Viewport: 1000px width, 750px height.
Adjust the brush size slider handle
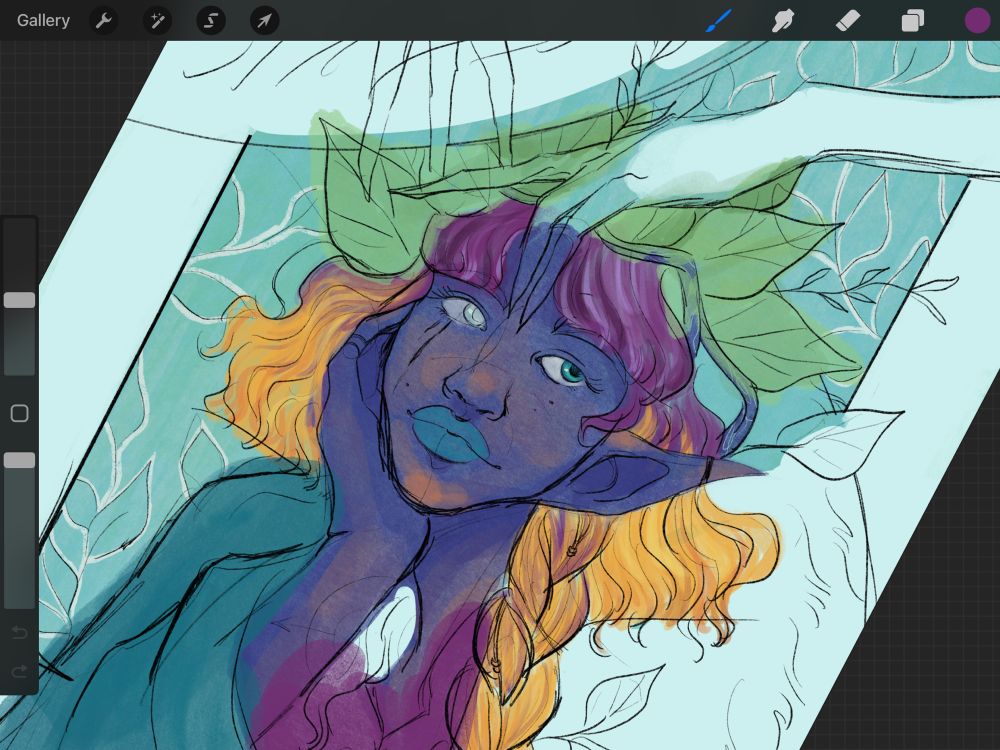[x=20, y=300]
